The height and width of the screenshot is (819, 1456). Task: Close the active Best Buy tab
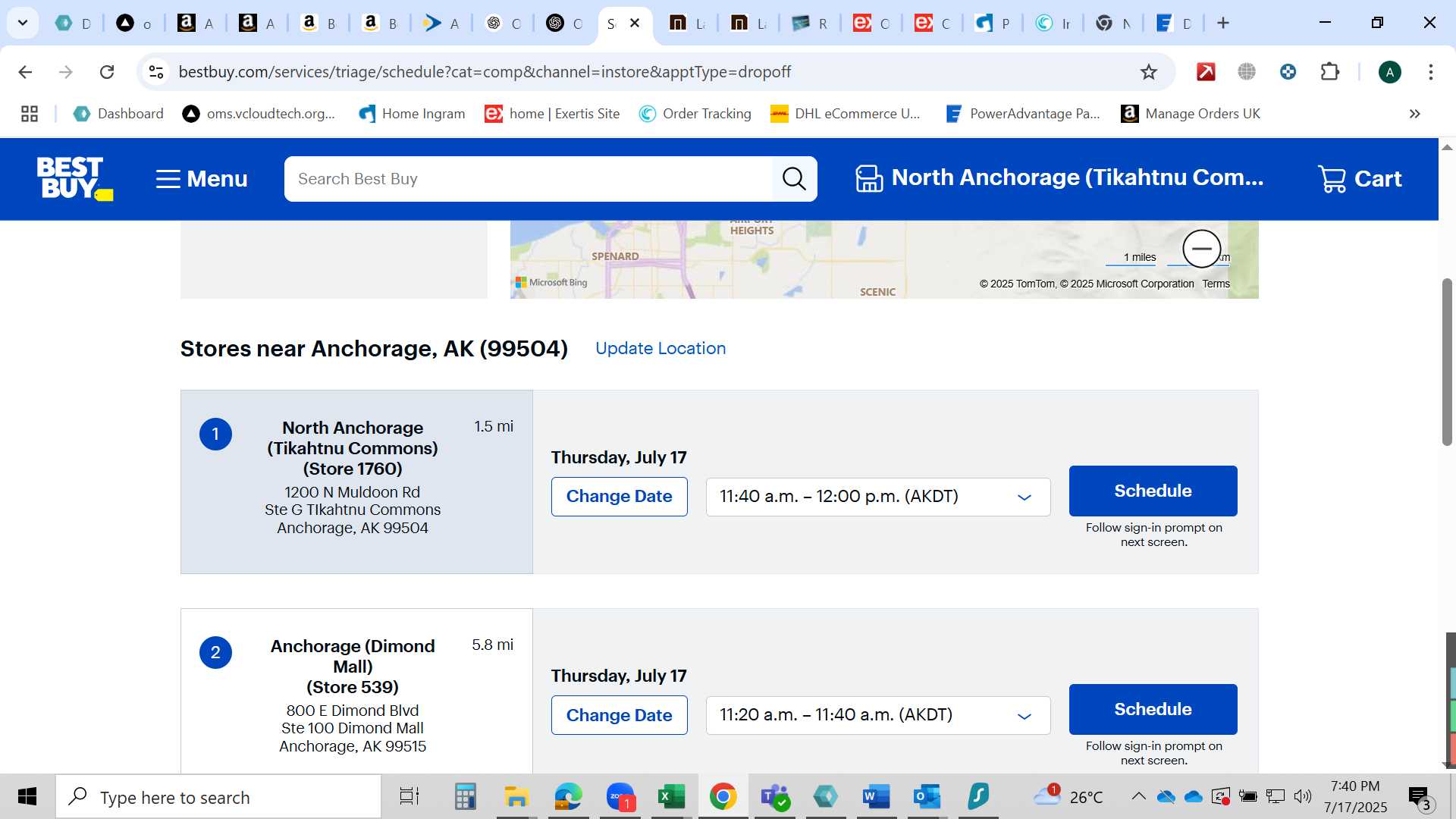coord(635,23)
